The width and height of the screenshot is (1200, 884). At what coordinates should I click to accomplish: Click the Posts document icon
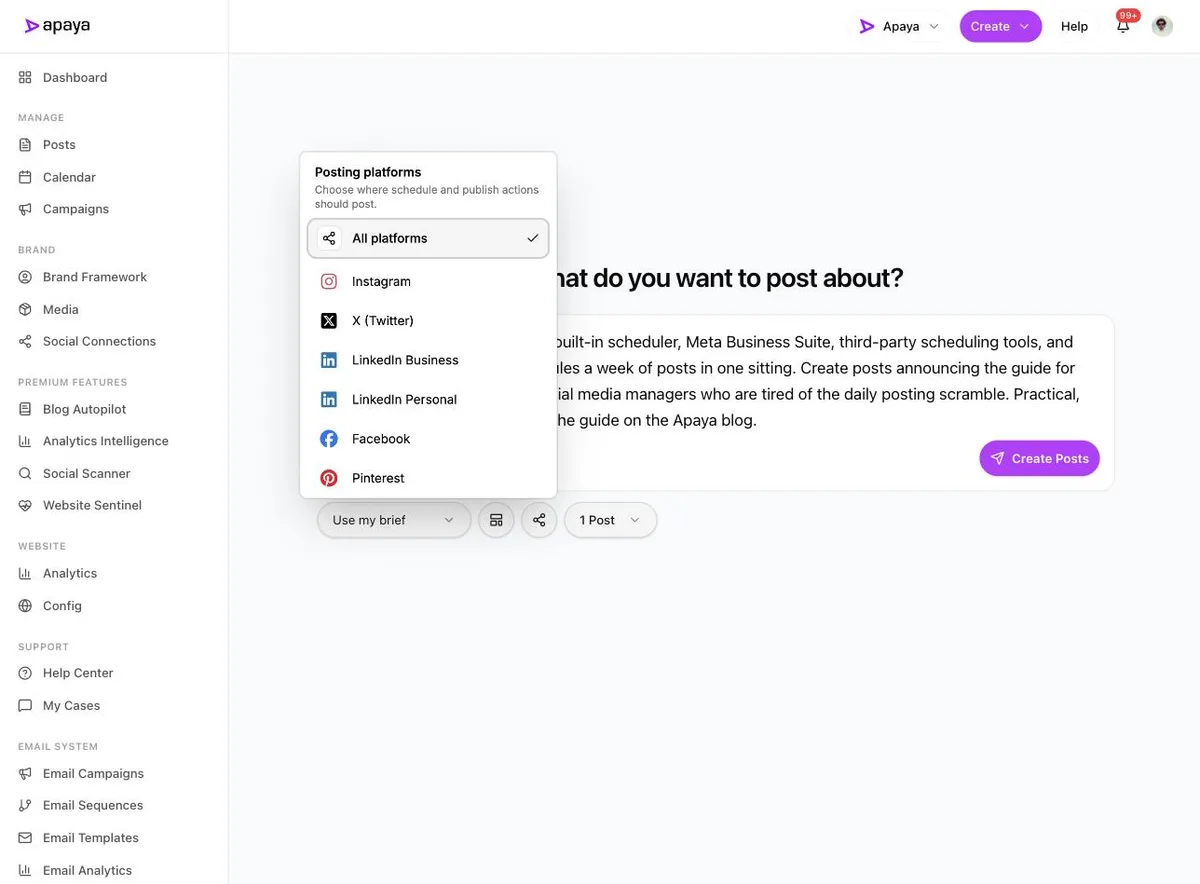(25, 145)
